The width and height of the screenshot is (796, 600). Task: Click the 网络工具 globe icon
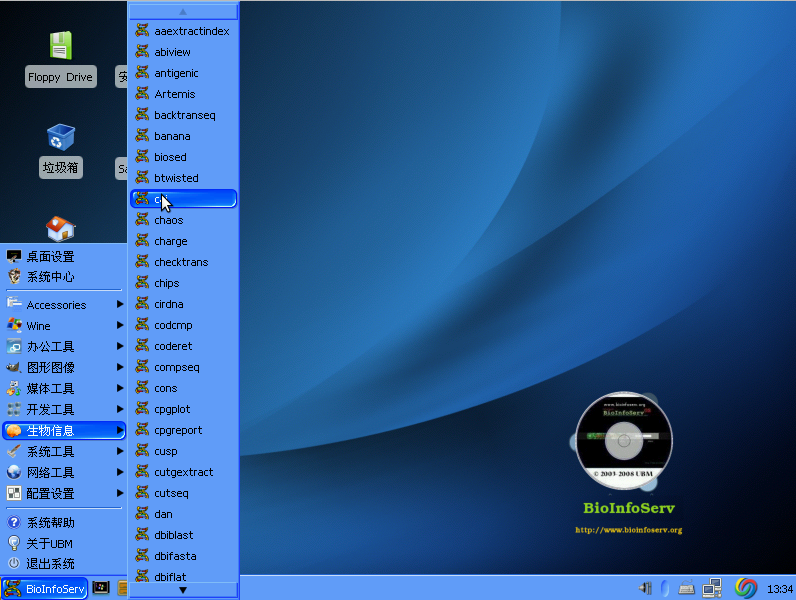pyautogui.click(x=14, y=472)
